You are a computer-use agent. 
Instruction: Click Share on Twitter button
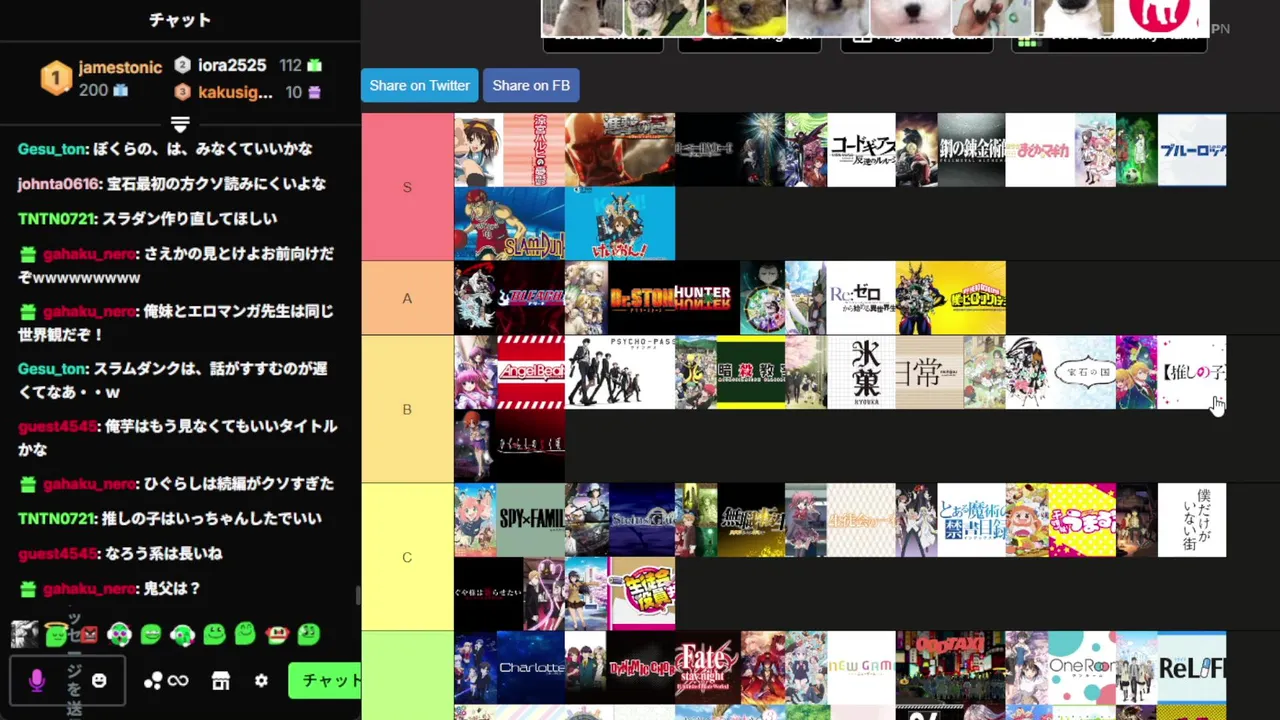[420, 85]
